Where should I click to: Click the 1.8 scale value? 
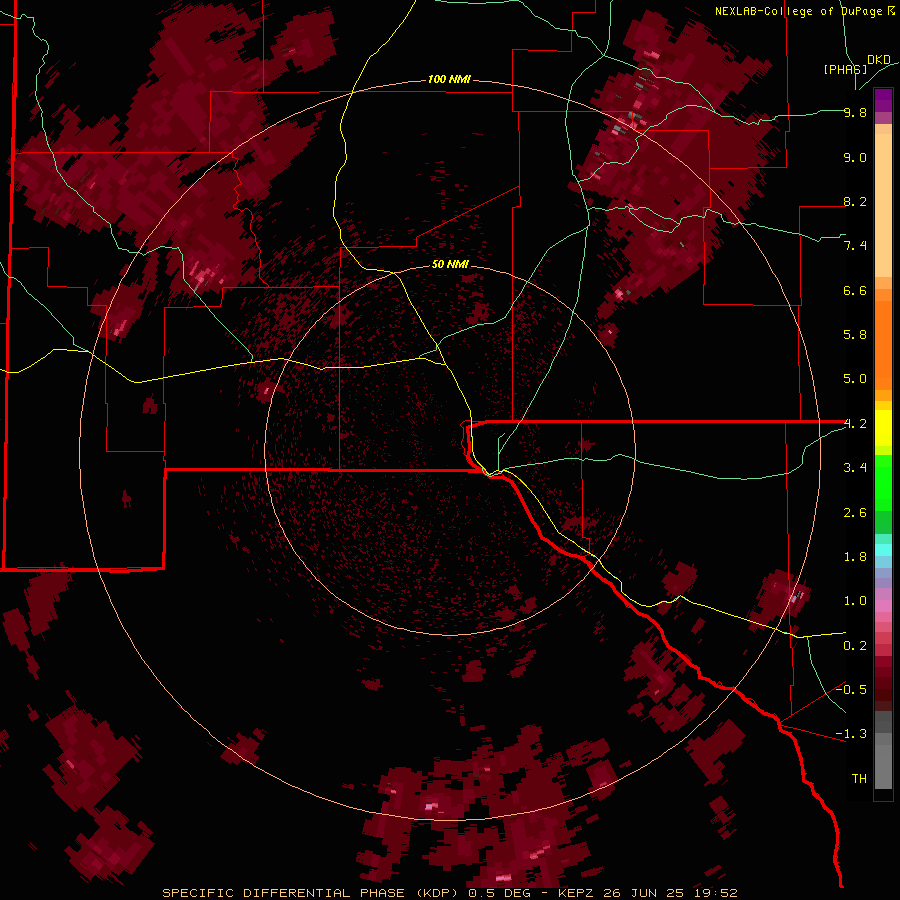[855, 557]
